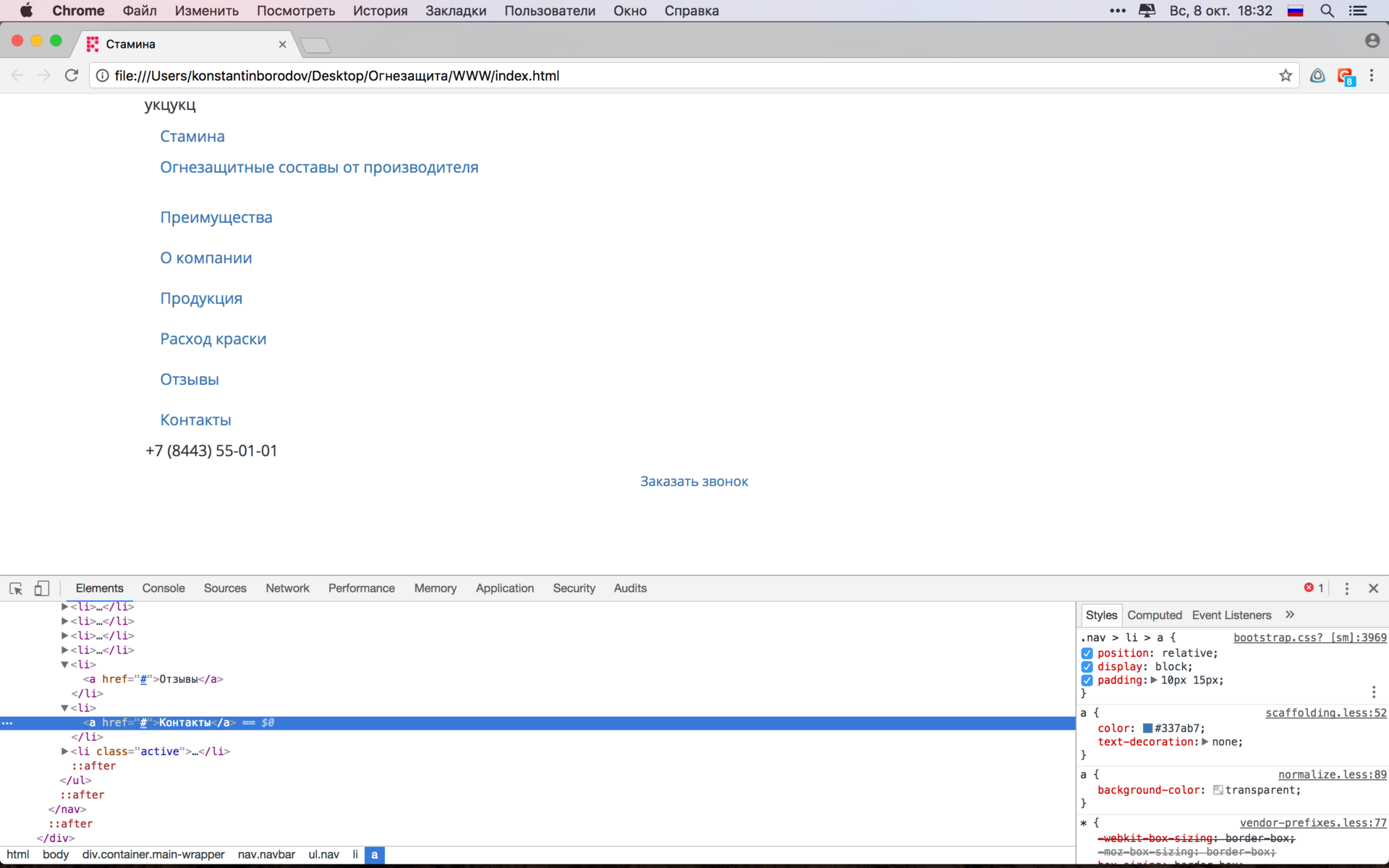Click the blue droplet extension icon
This screenshot has width=1389, height=868.
point(1317,75)
